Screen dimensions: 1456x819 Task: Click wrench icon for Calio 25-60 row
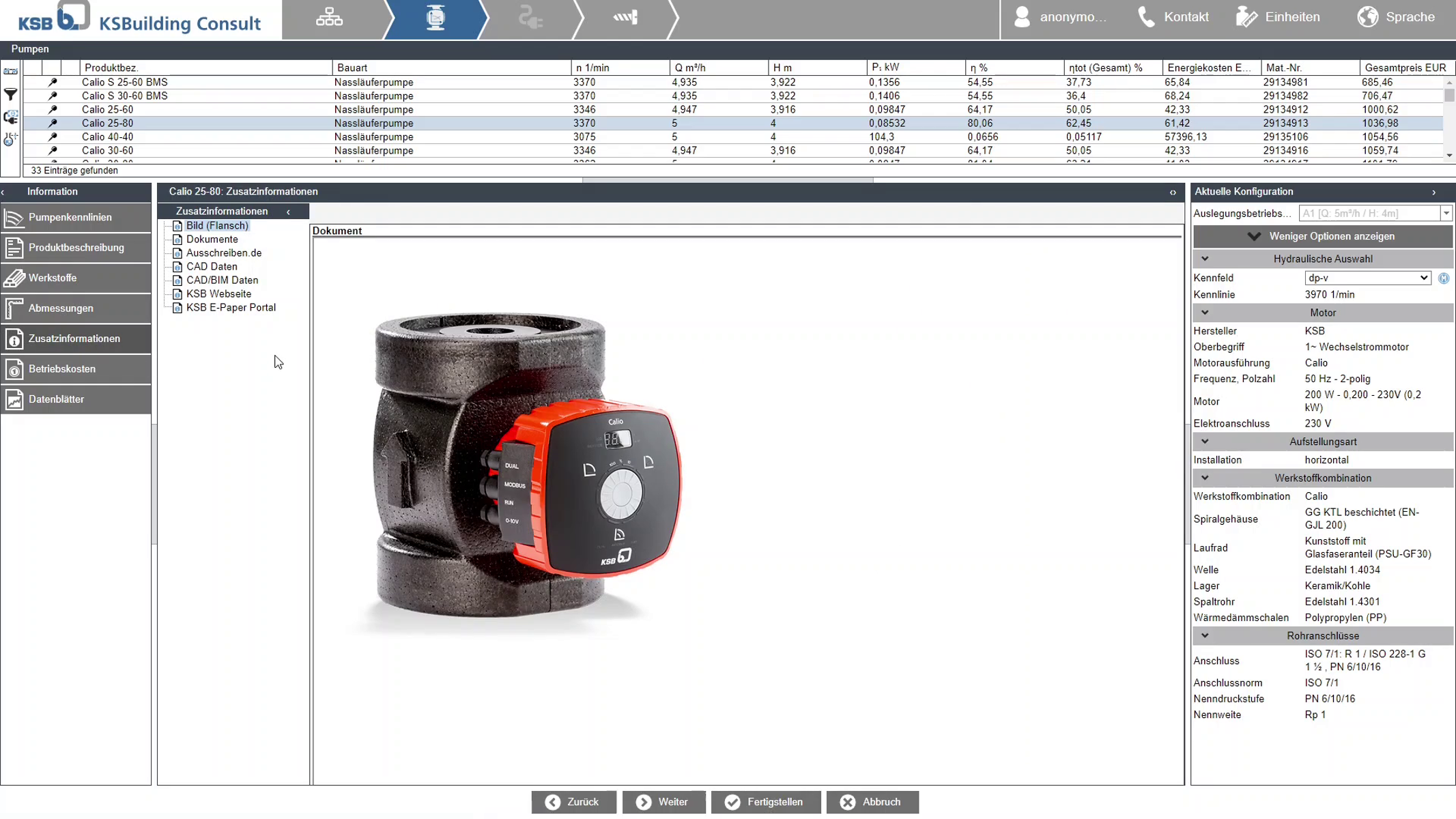(x=53, y=109)
